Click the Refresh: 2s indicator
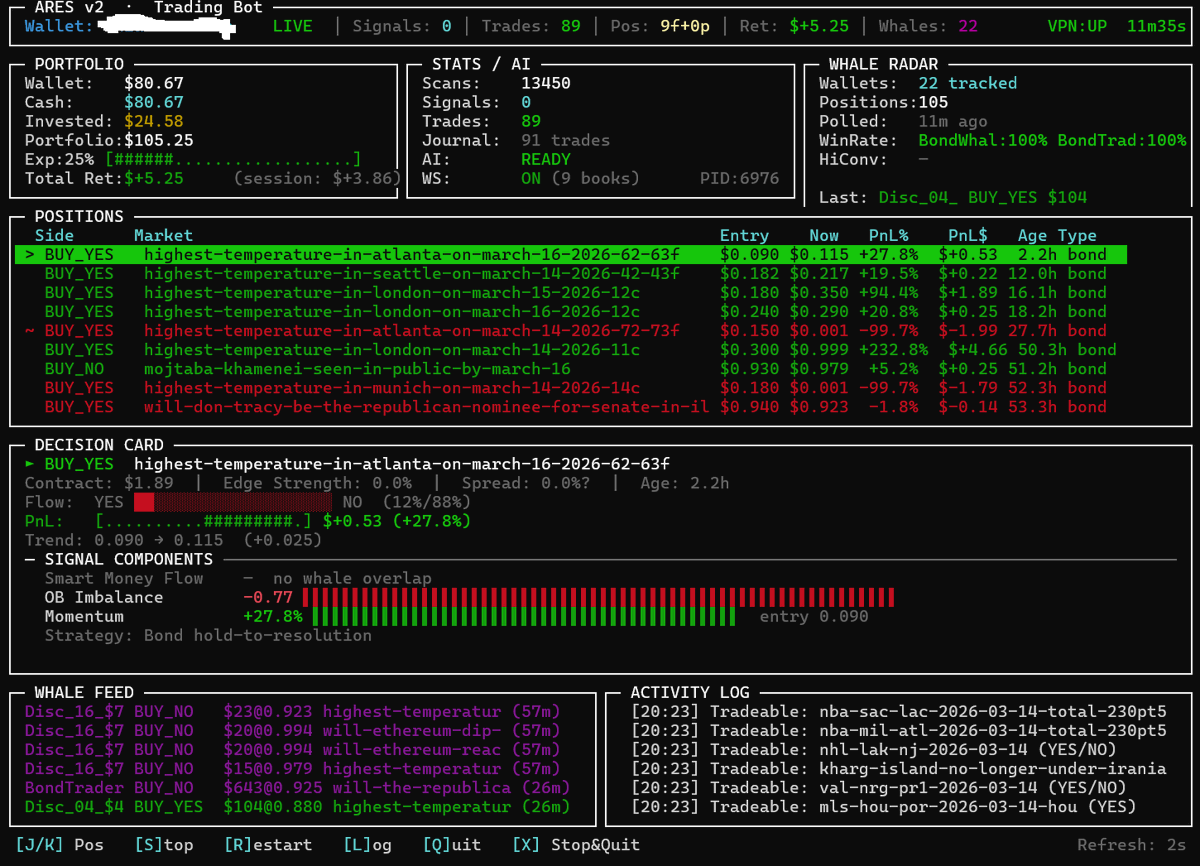The width and height of the screenshot is (1200, 866). click(x=1132, y=845)
